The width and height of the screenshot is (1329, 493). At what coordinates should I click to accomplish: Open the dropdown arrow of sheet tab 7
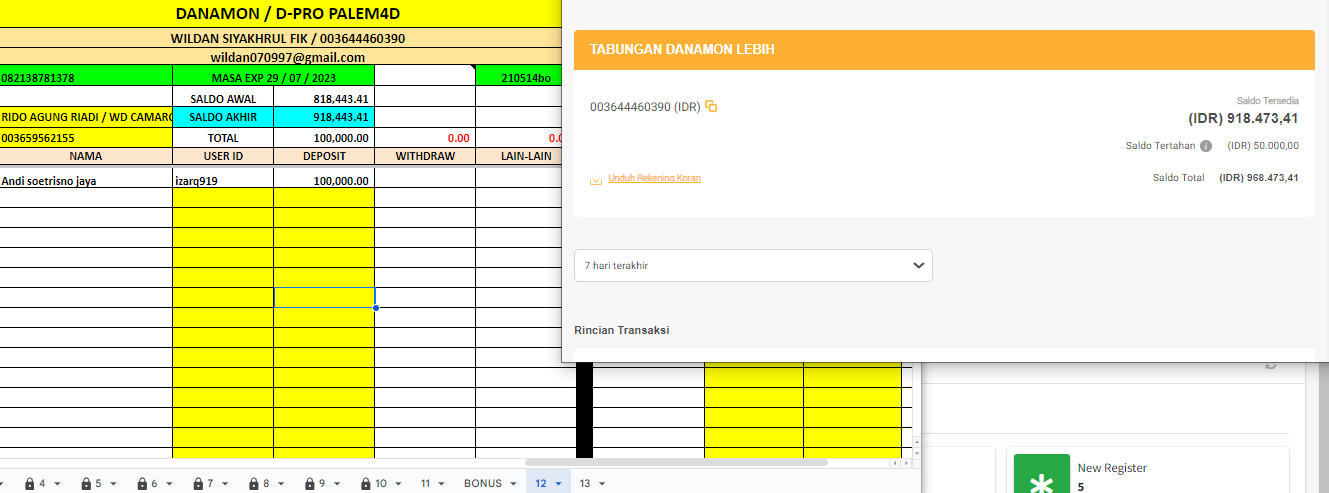click(225, 484)
